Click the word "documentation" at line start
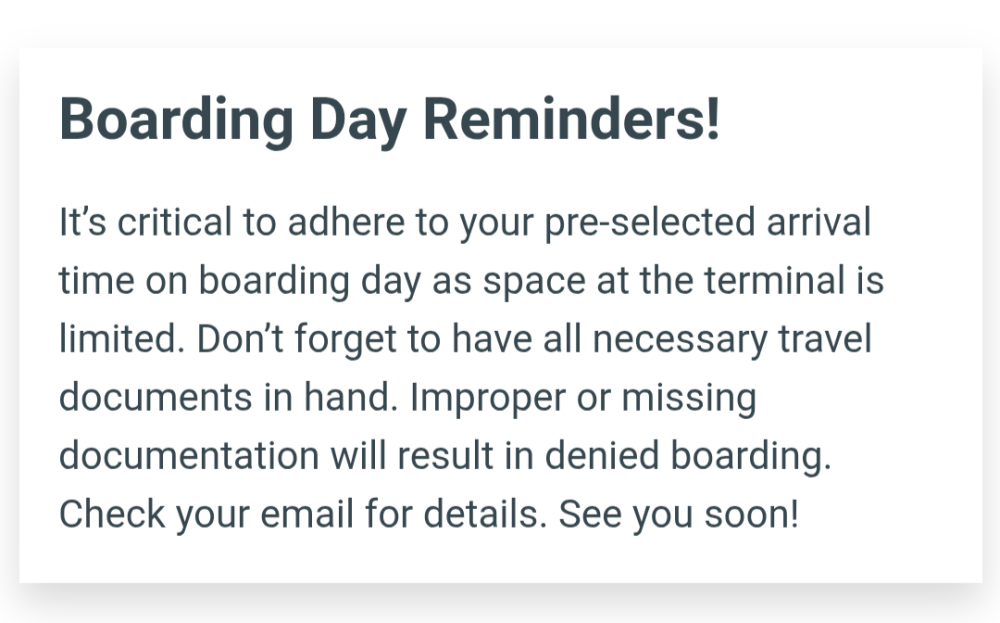 [x=189, y=456]
